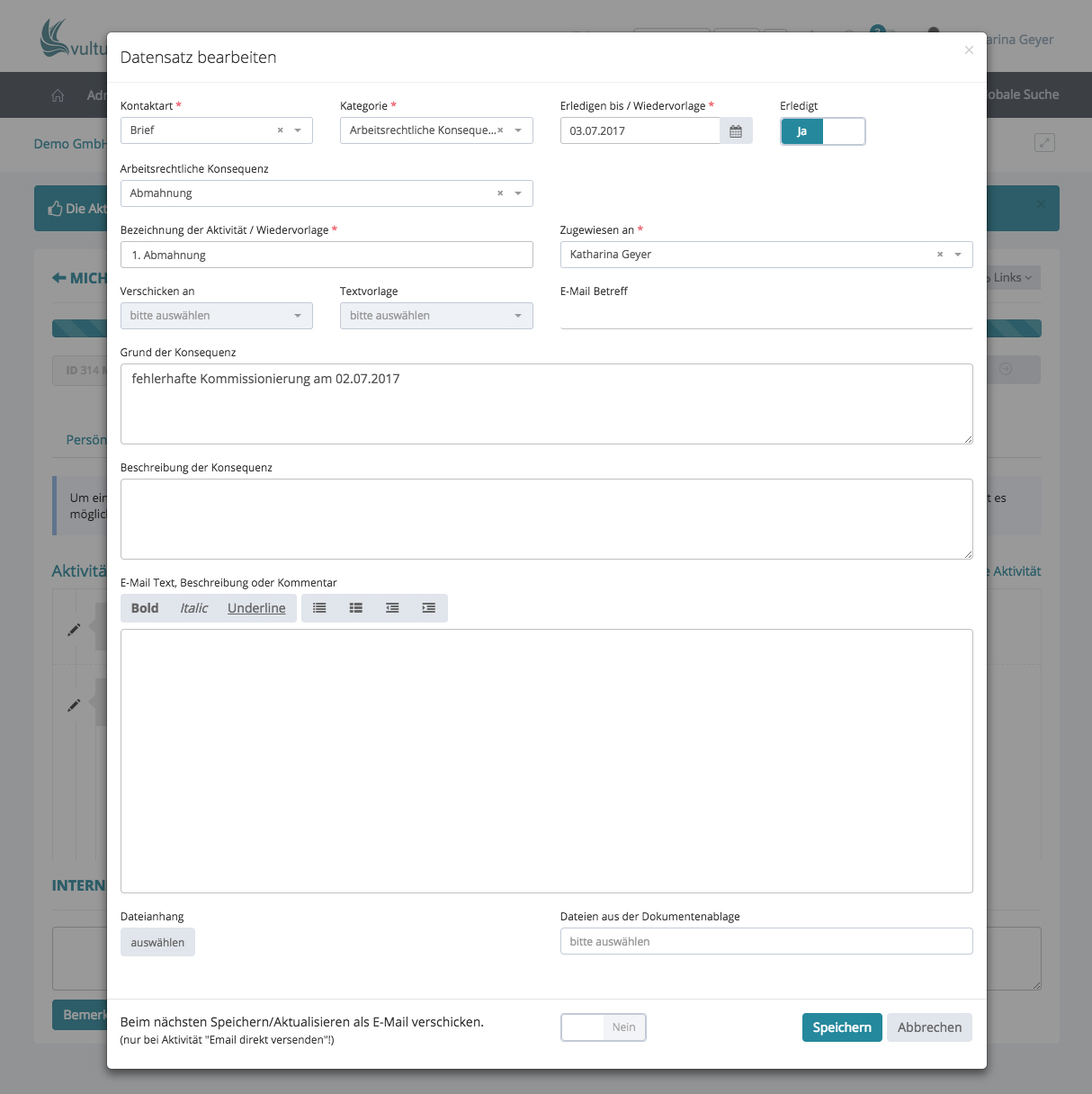Apply Bold formatting in editor
Viewport: 1092px width, 1094px height.
pos(145,608)
